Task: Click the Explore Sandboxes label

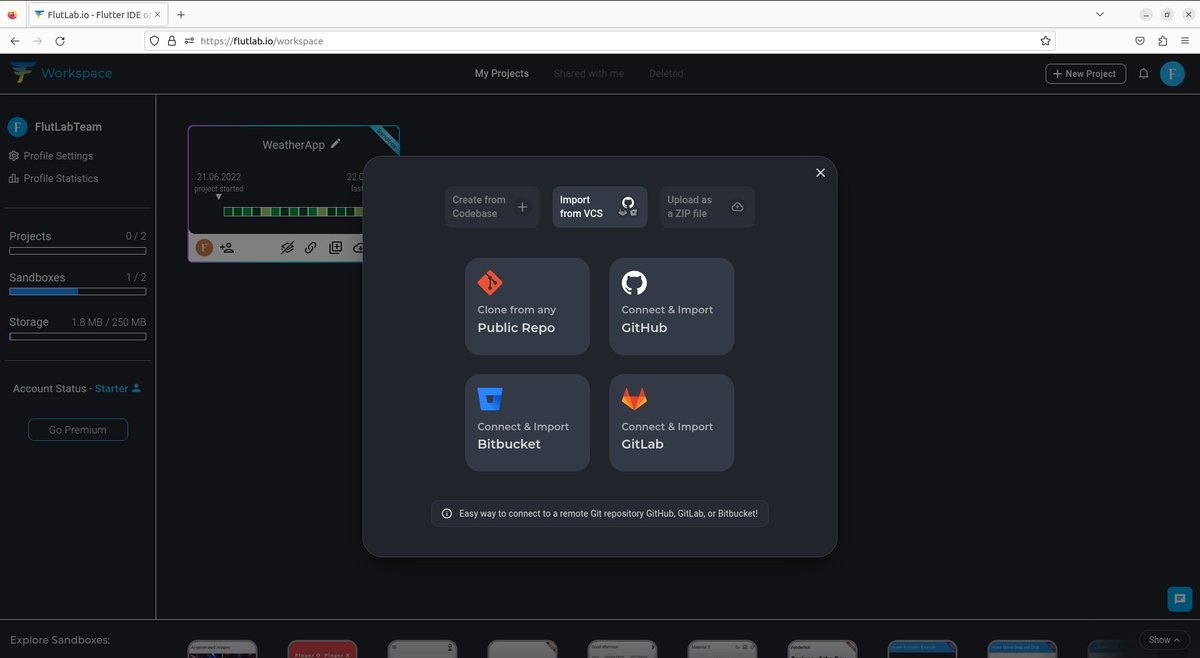Action: point(60,640)
